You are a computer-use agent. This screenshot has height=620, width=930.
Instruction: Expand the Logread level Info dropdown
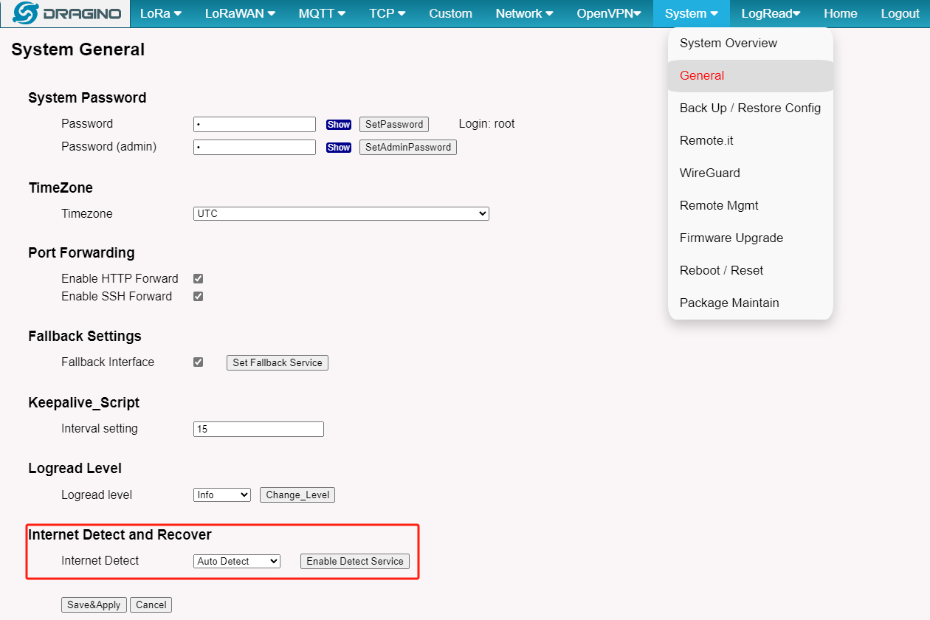pos(222,495)
